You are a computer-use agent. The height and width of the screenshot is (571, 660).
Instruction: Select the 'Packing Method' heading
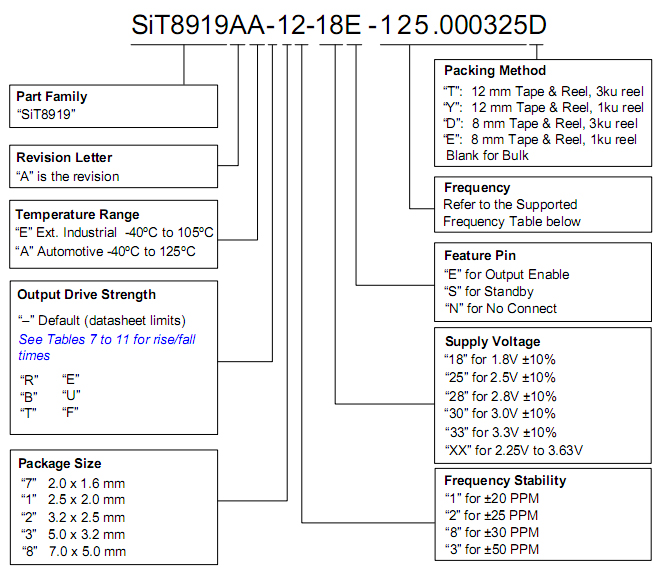coord(495,70)
